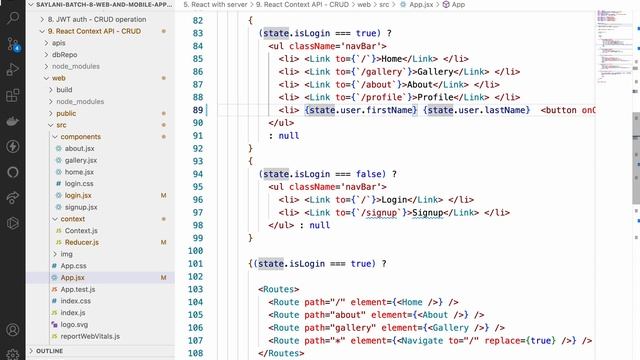The width and height of the screenshot is (640, 360).
Task: Open the Live Share arrow icon
Action: pos(13,198)
